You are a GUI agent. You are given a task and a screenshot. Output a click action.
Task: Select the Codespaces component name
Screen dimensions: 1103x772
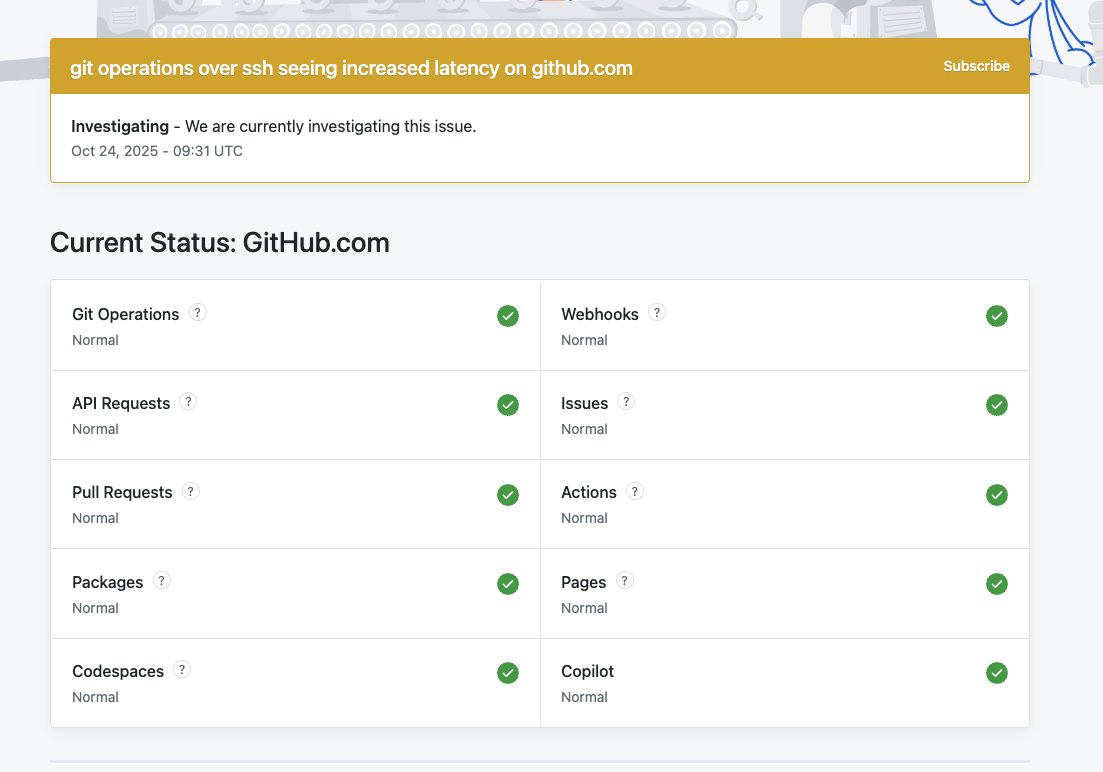[118, 672]
